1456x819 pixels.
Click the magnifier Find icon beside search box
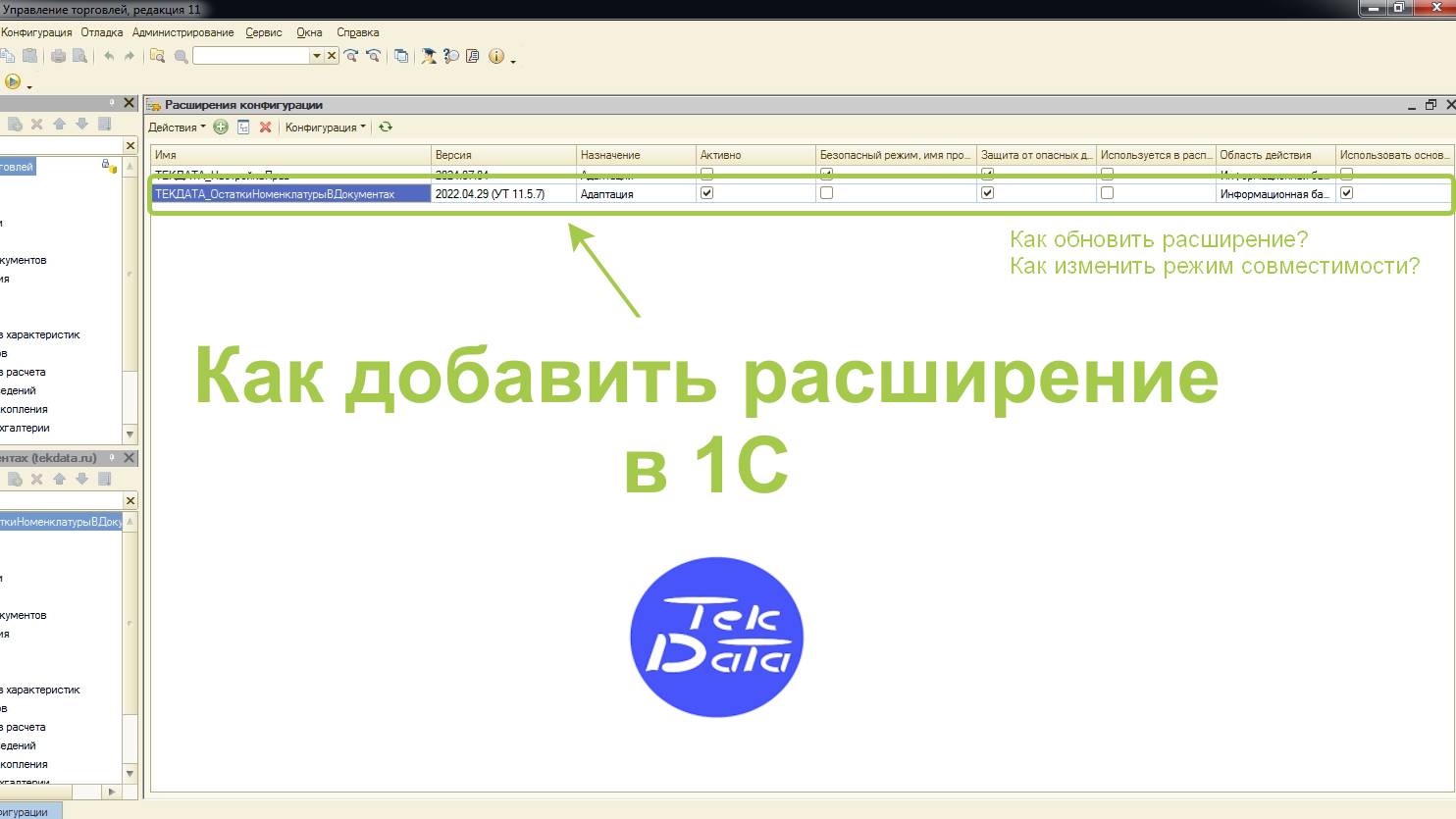coord(181,56)
